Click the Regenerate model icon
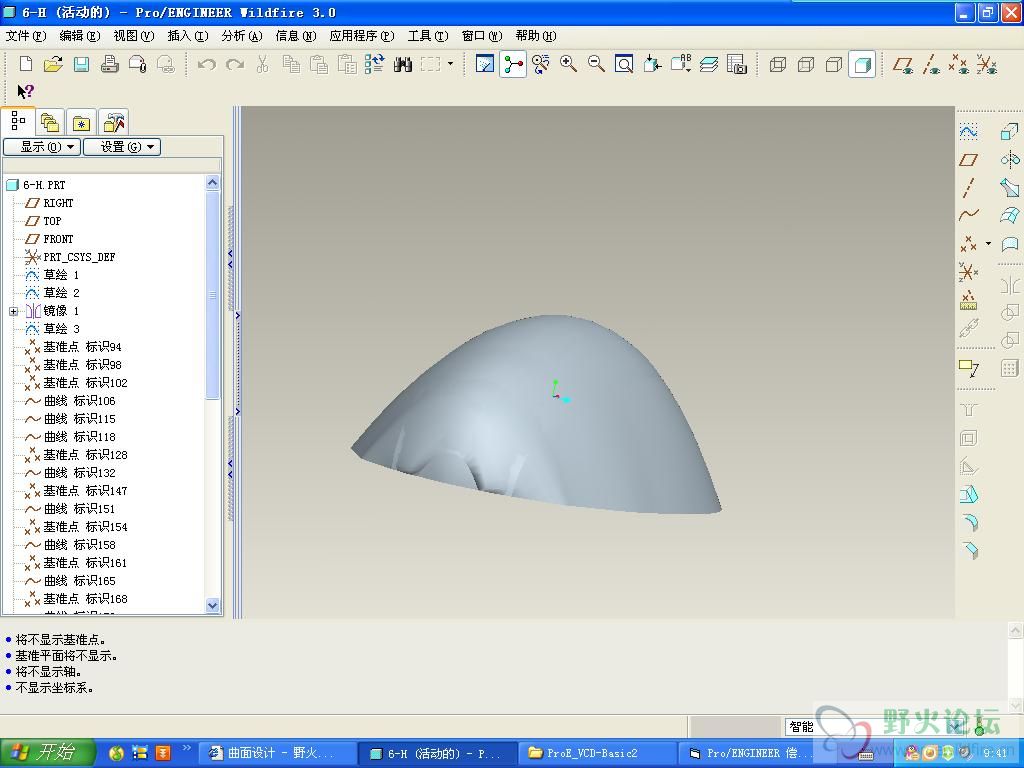Viewport: 1024px width, 768px height. click(375, 64)
